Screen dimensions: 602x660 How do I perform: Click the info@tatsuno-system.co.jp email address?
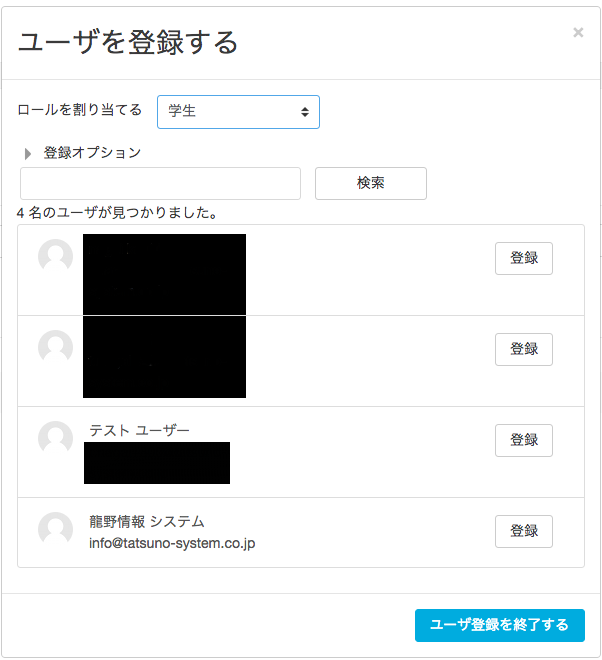[x=172, y=545]
